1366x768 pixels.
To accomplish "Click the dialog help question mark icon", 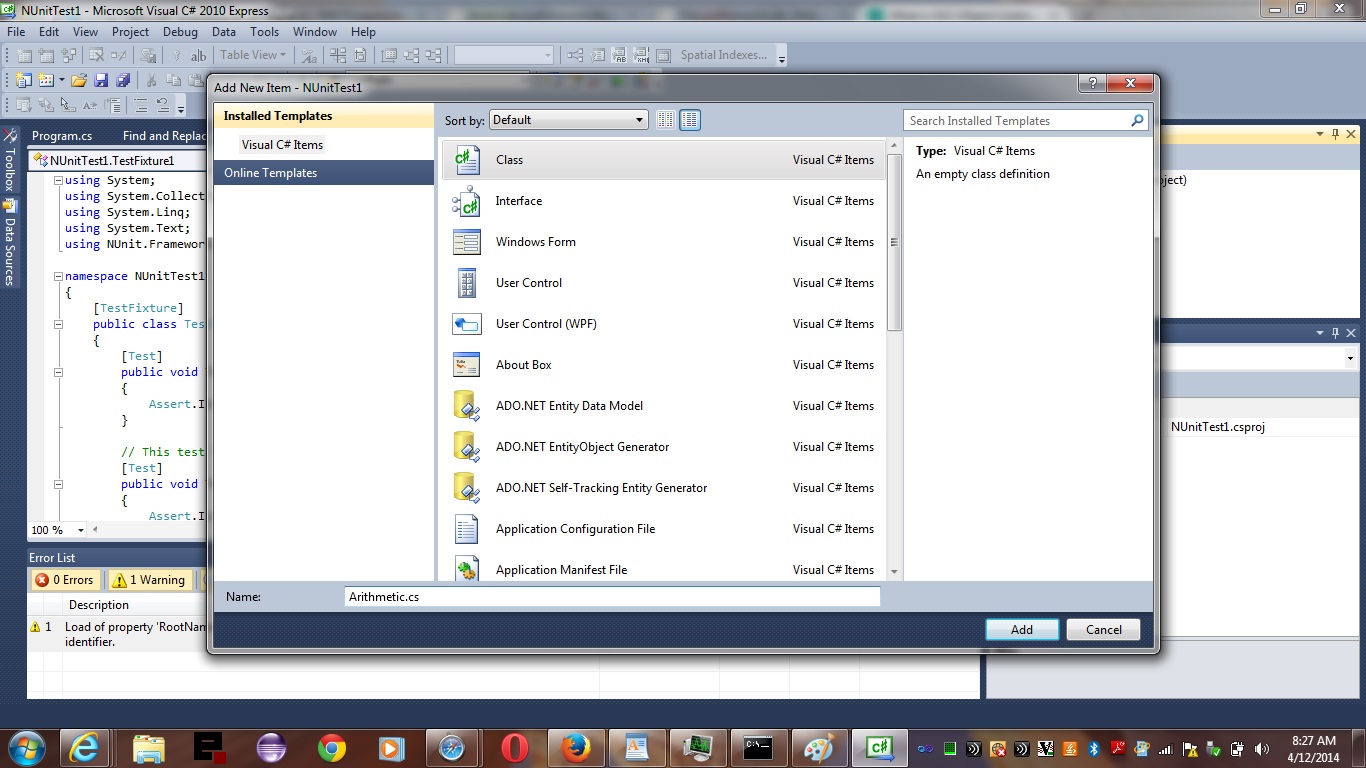I will [x=1092, y=85].
